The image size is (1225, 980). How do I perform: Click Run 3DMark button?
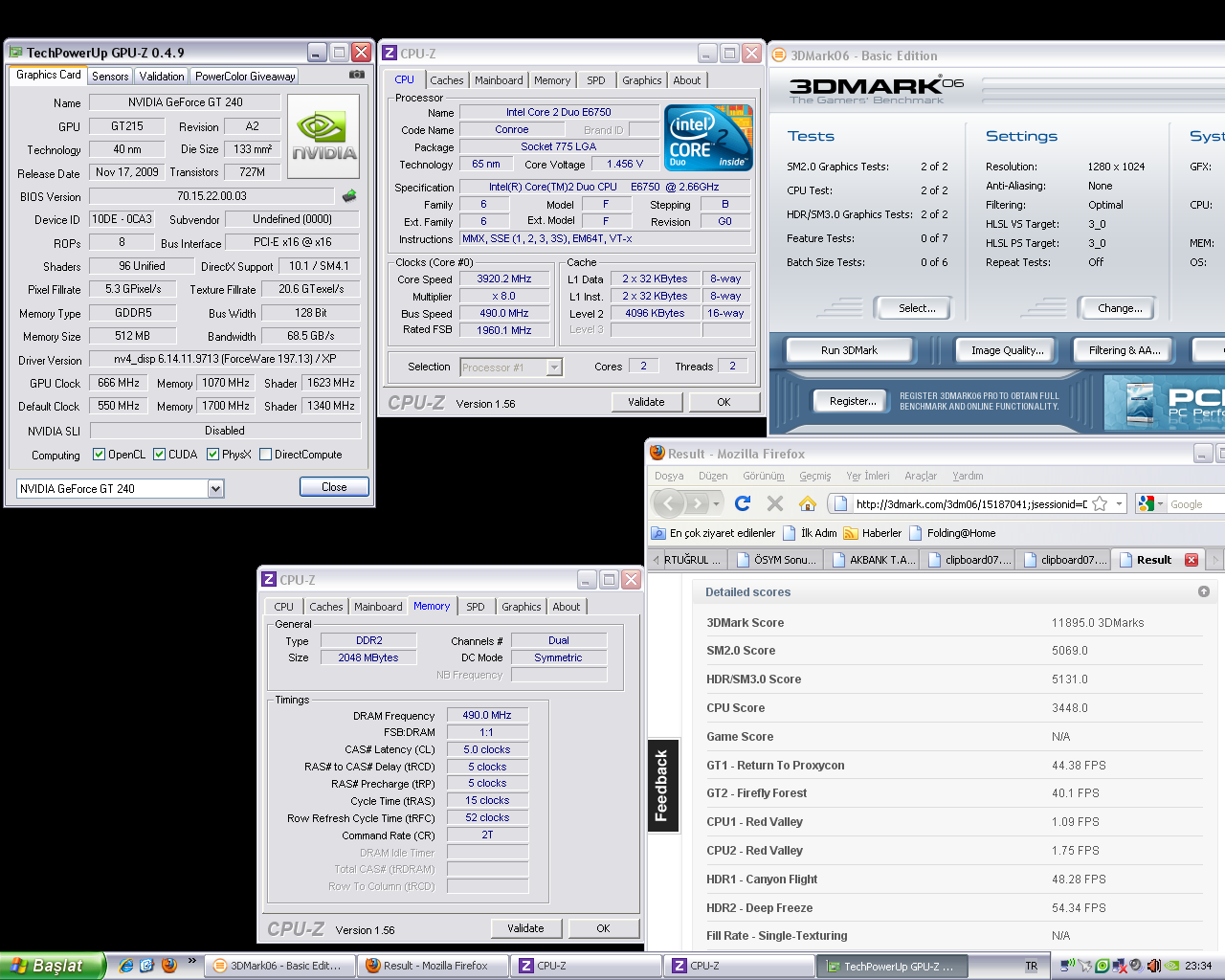click(849, 350)
